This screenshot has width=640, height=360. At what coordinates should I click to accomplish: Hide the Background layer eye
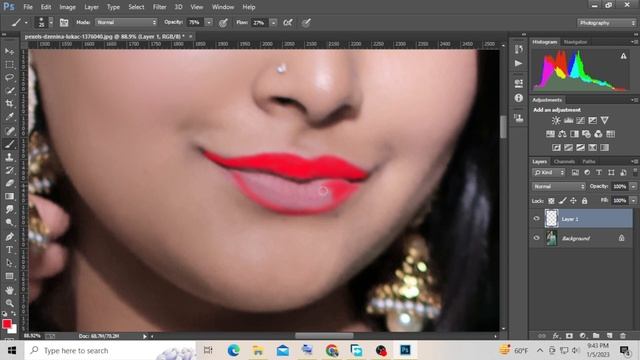point(536,238)
